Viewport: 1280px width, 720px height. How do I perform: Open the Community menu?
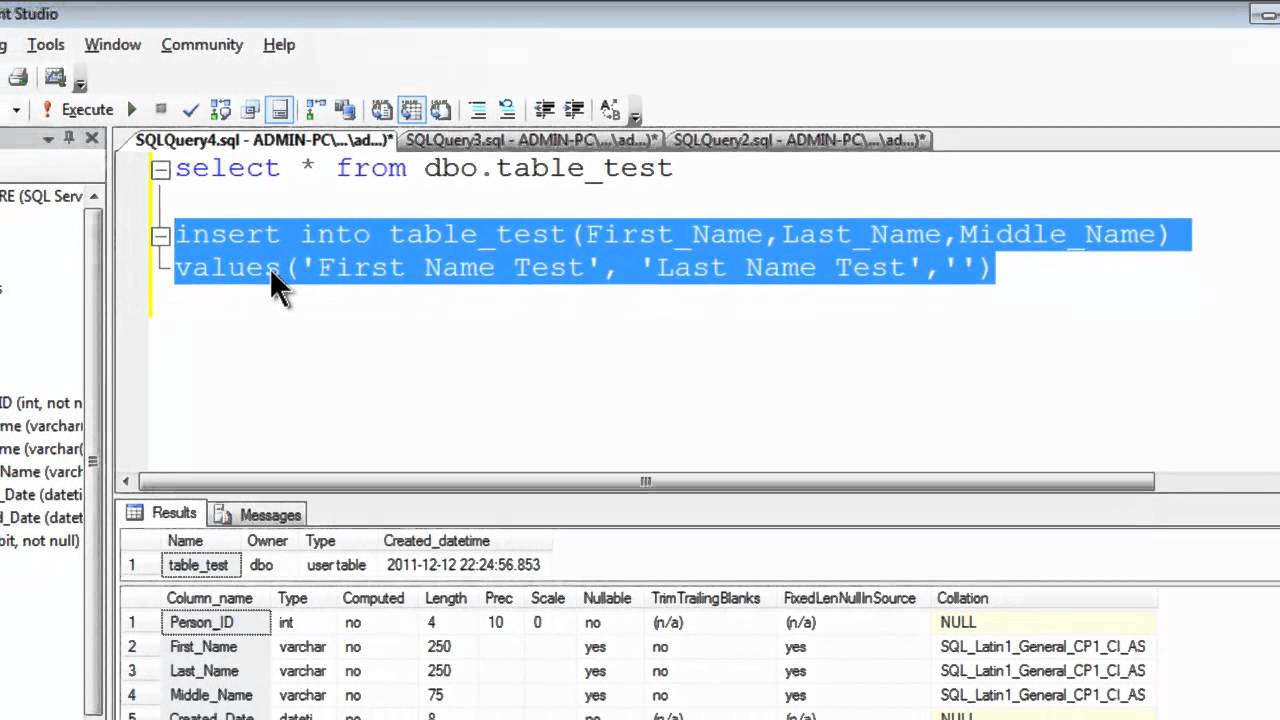(202, 45)
